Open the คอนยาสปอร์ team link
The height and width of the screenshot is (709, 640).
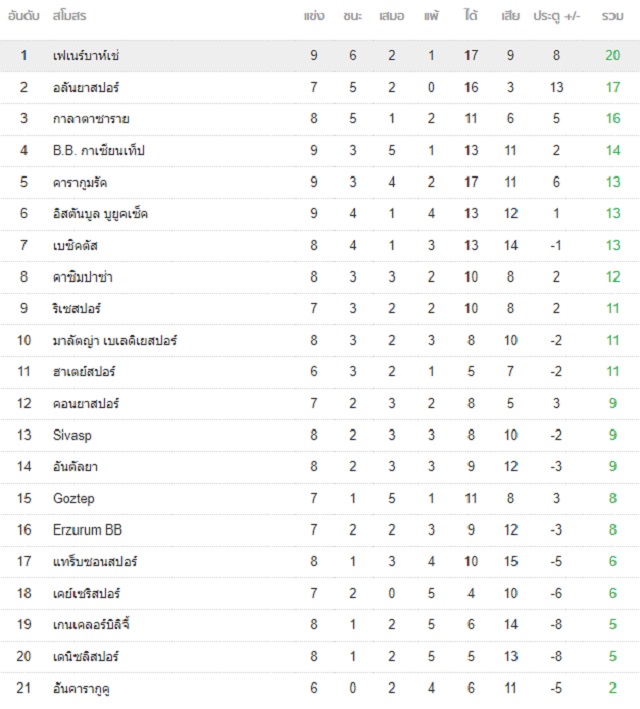tap(86, 403)
